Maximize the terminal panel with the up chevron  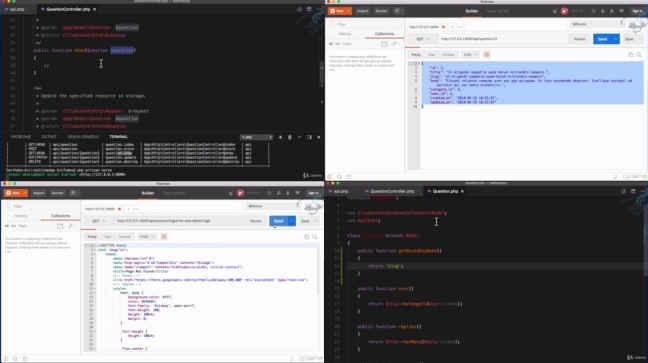pyautogui.click(x=300, y=137)
